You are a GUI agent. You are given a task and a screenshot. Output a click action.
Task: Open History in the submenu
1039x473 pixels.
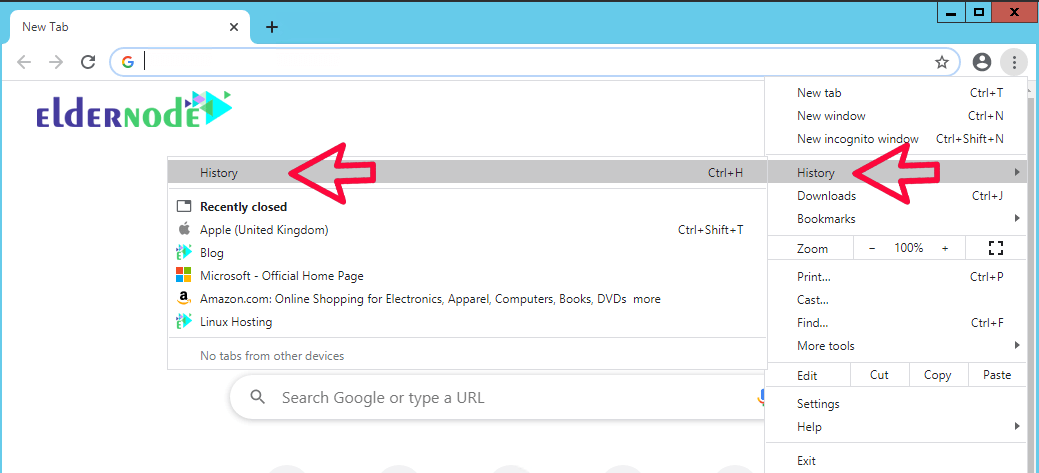pos(467,173)
